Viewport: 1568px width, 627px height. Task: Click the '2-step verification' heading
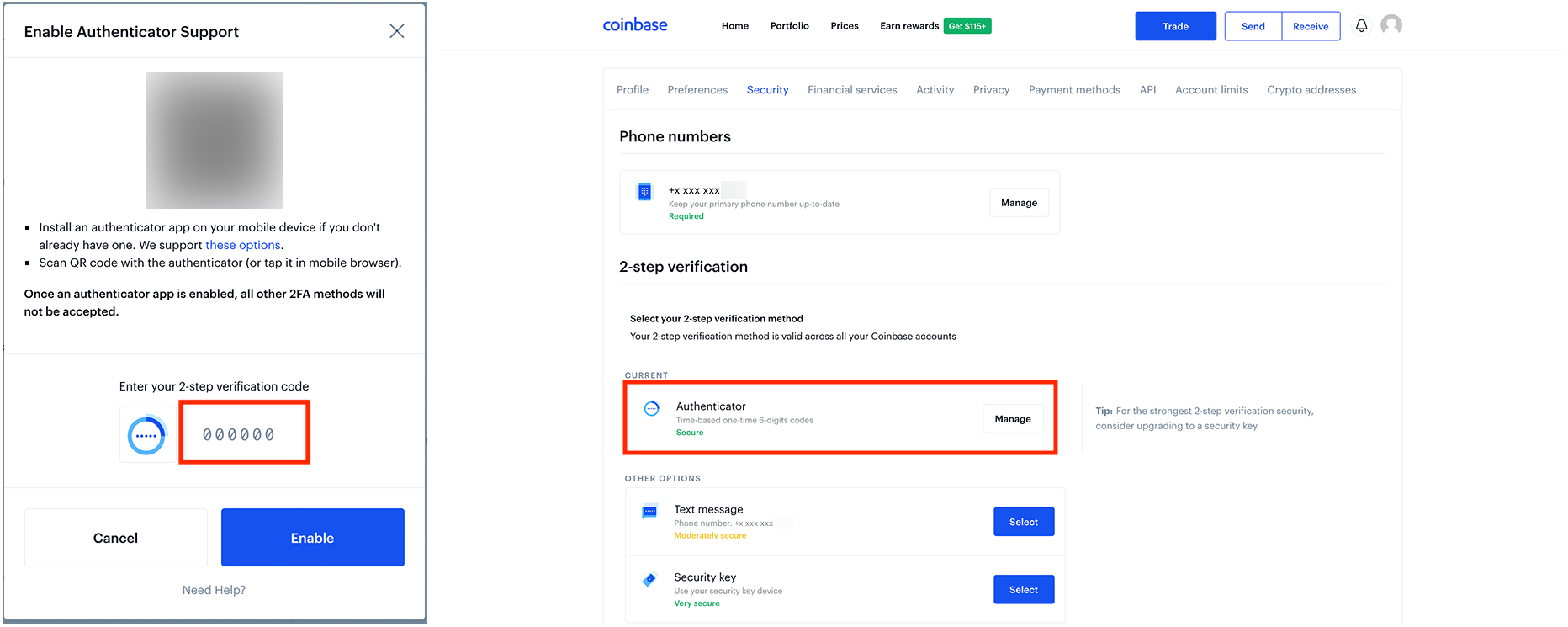click(x=683, y=267)
